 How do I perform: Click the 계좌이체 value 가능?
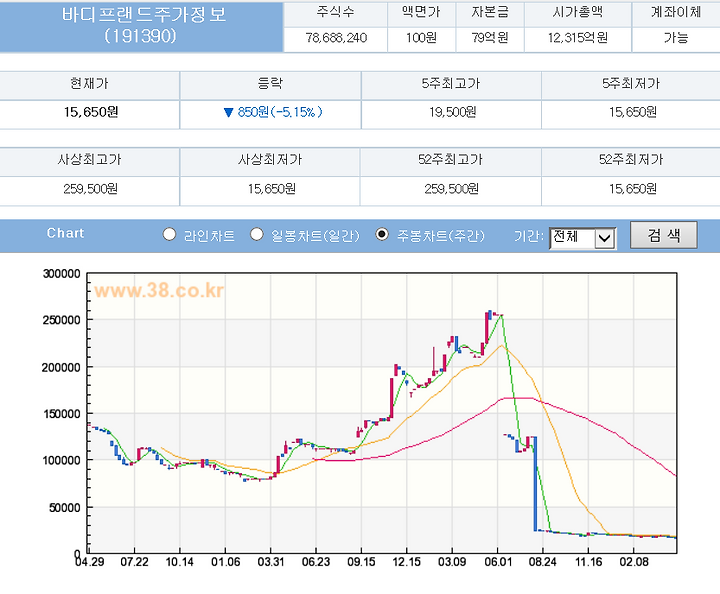(676, 38)
